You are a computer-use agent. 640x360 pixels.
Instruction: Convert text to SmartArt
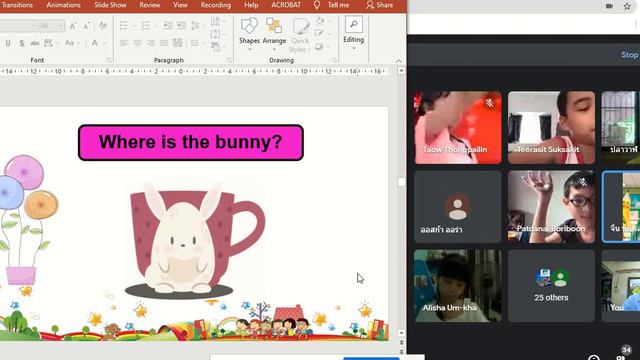(x=217, y=47)
